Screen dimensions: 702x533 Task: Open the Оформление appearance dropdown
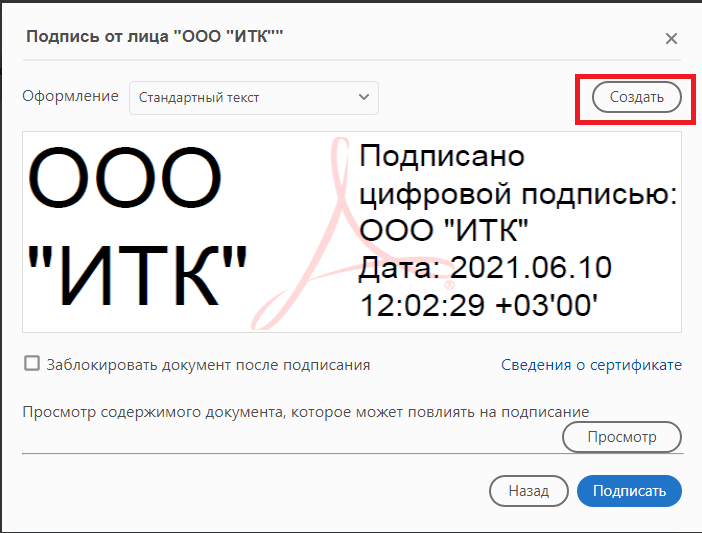coord(253,97)
